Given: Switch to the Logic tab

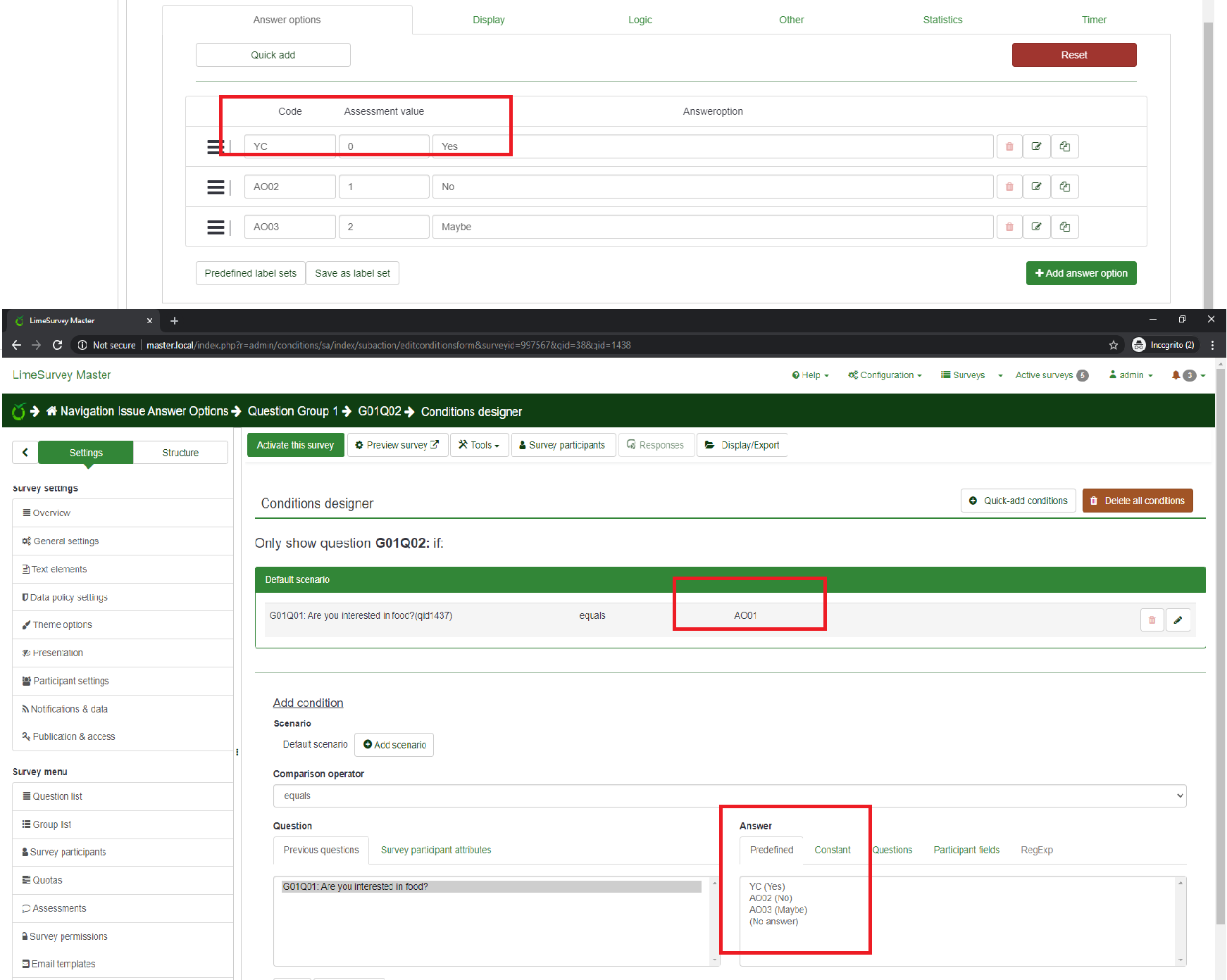Looking at the screenshot, I should tap(640, 20).
